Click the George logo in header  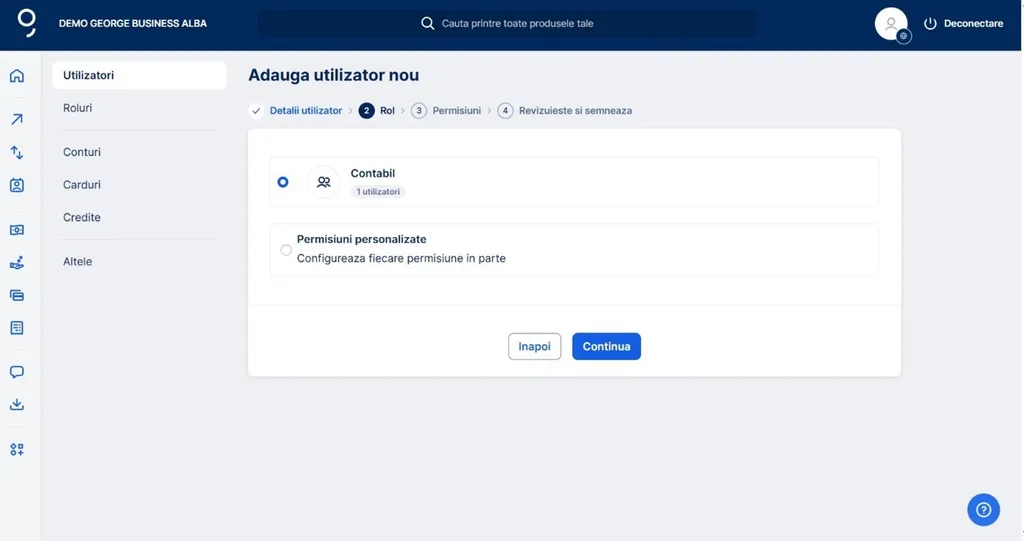pos(27,23)
